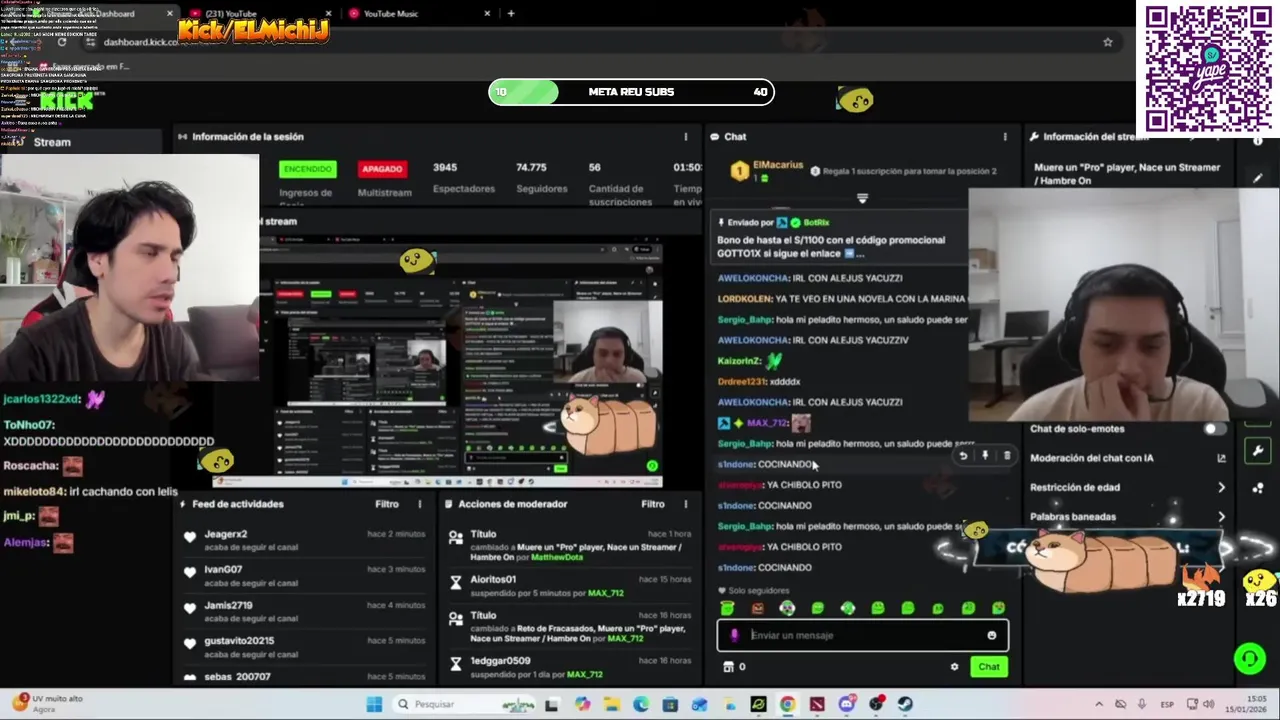Close the YouTube Music tab
The width and height of the screenshot is (1280, 720).
488,13
